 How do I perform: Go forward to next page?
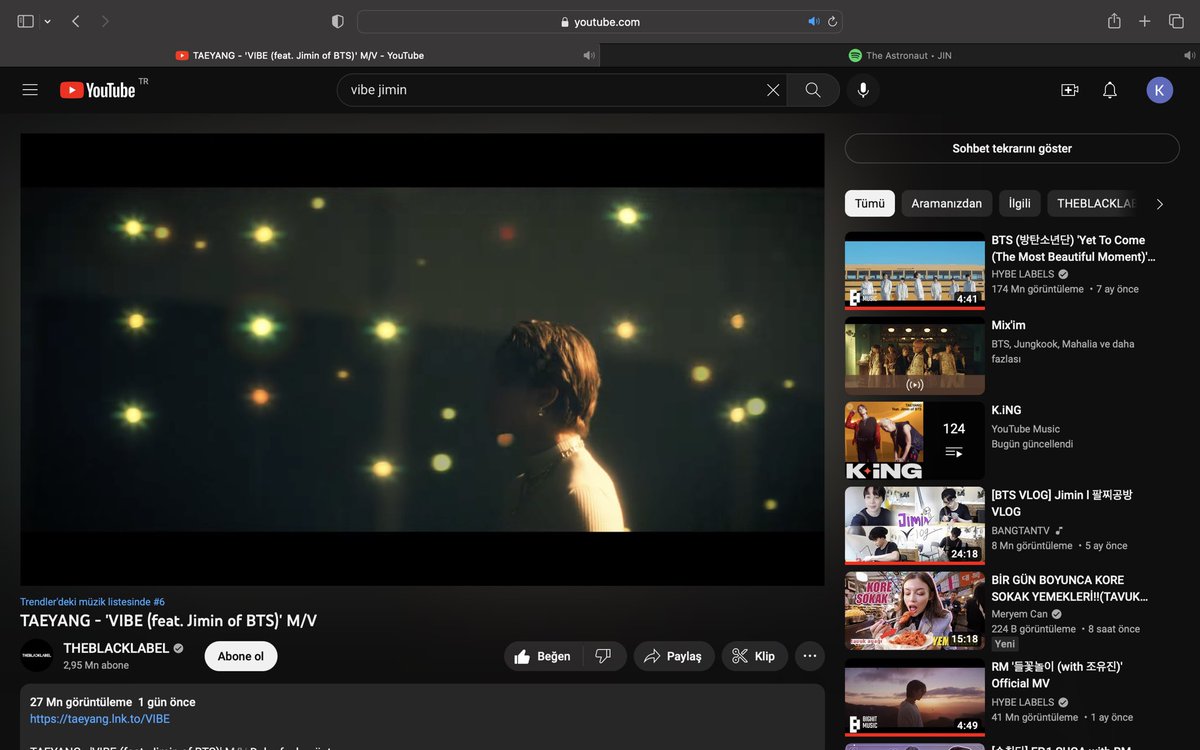coord(105,21)
